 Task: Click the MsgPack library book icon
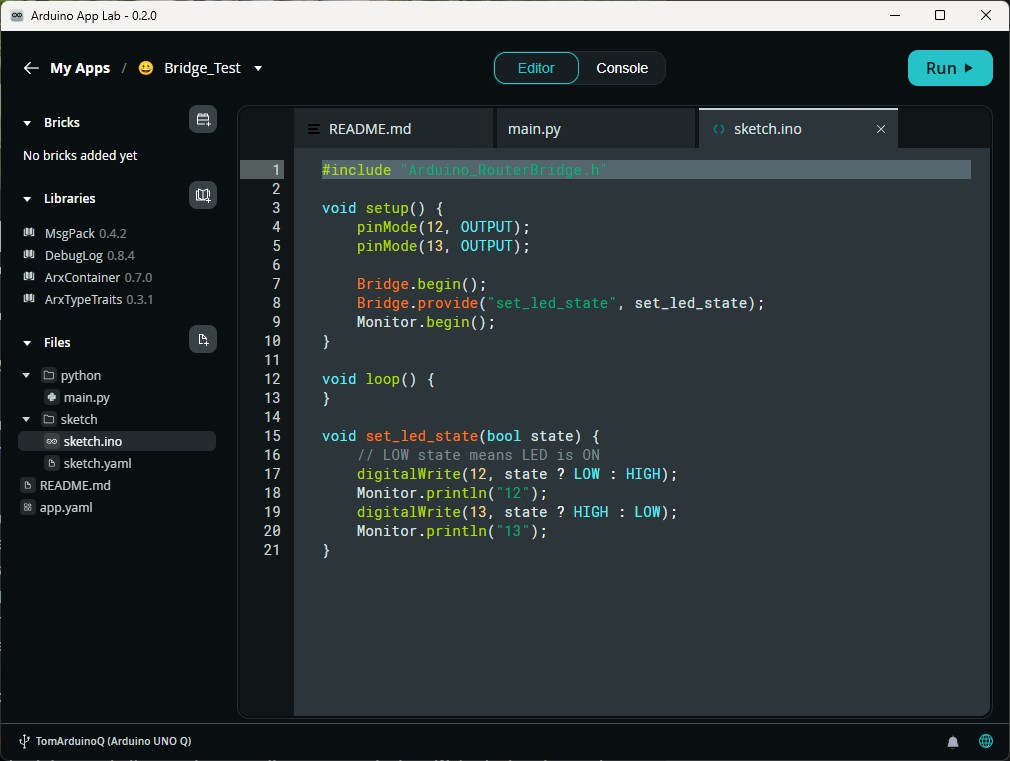click(x=28, y=233)
